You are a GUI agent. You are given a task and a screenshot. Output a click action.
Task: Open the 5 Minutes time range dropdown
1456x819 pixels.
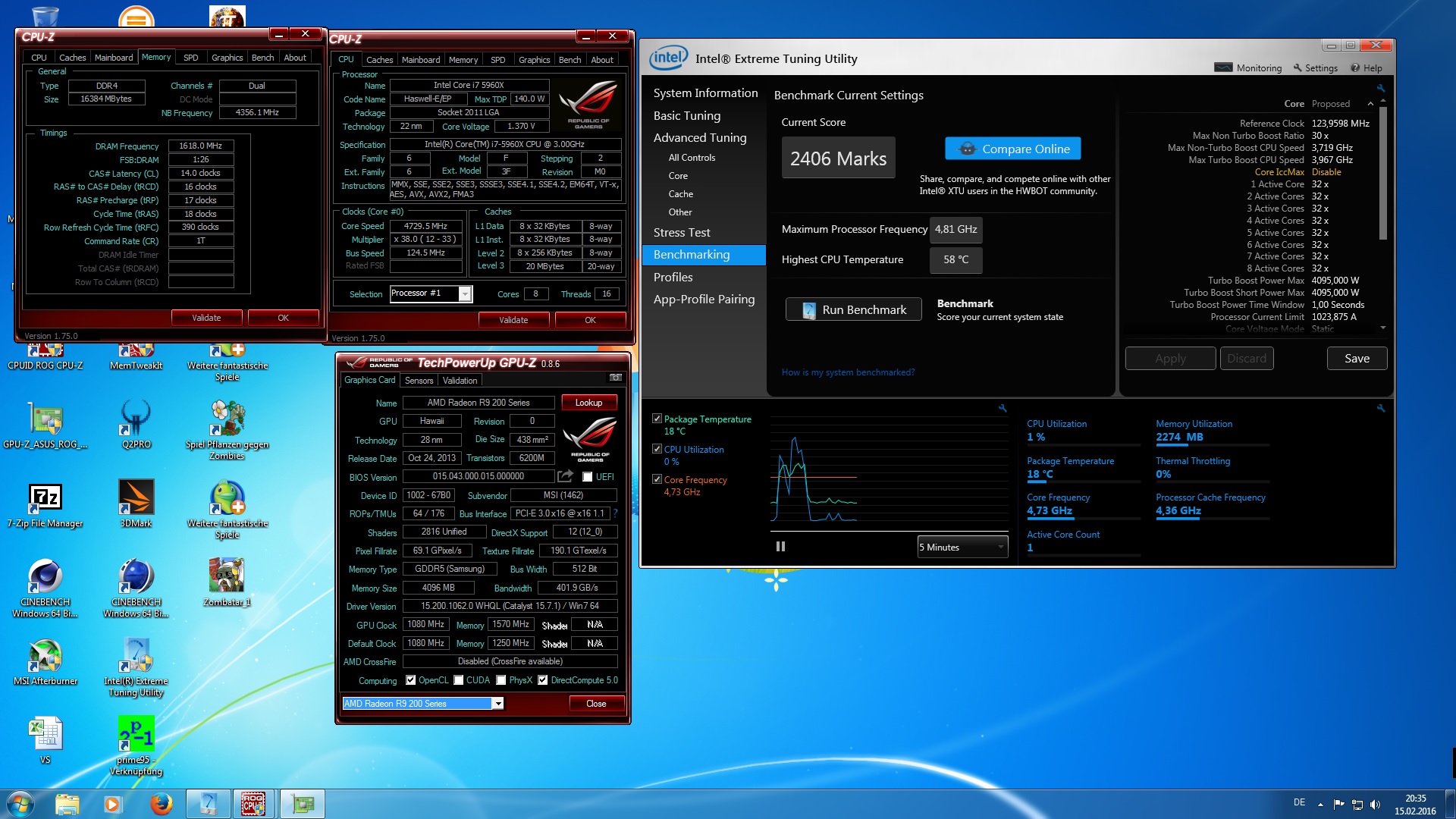962,547
